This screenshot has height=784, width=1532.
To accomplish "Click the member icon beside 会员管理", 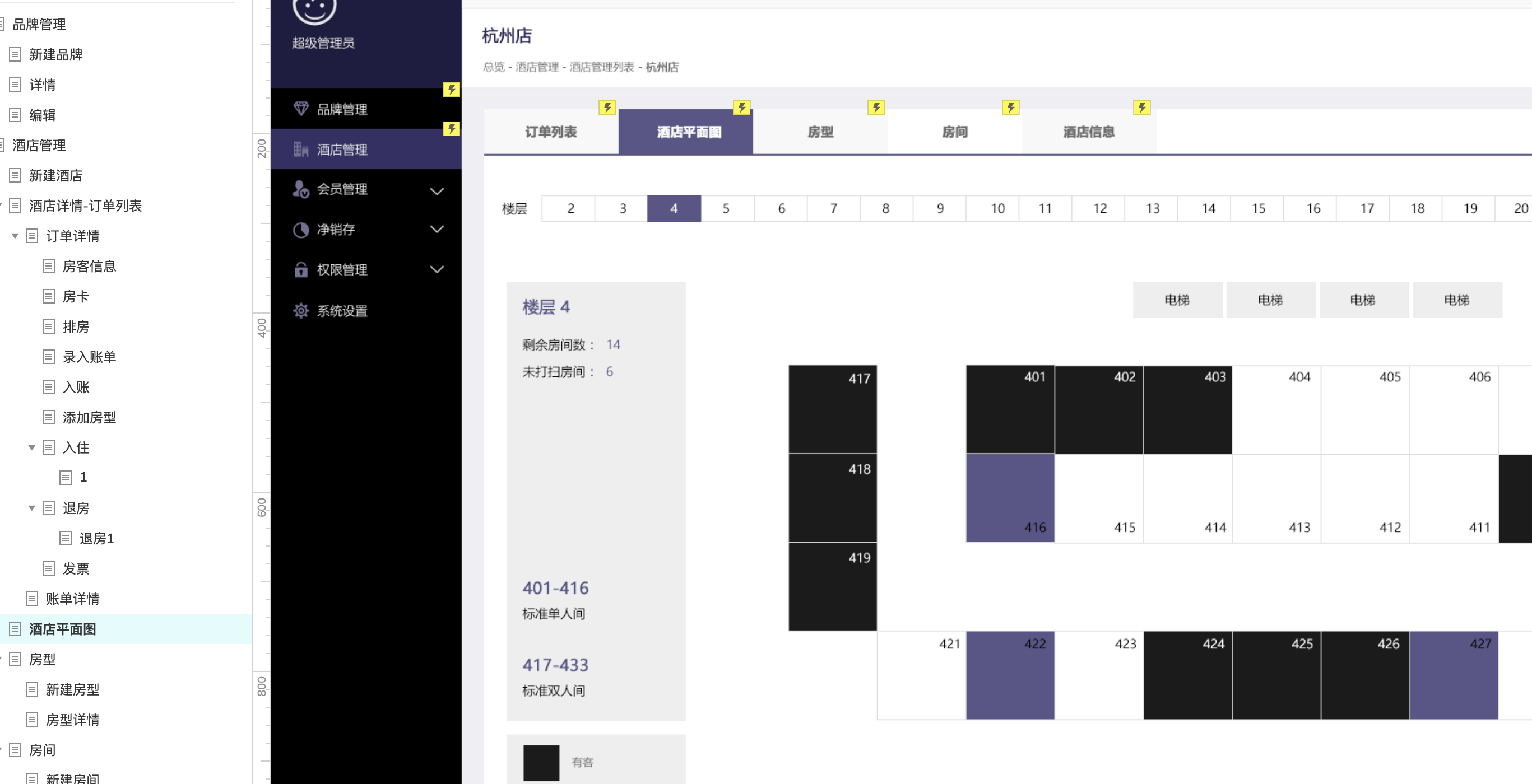I will (x=301, y=189).
